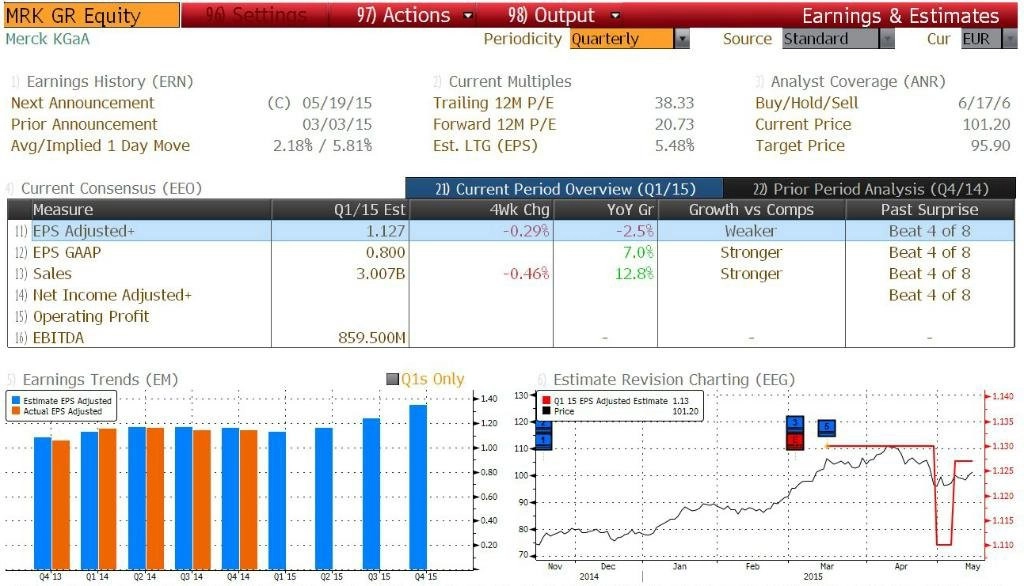Image resolution: width=1024 pixels, height=586 pixels.
Task: Click the Merck KGaA company name
Action: (x=48, y=39)
